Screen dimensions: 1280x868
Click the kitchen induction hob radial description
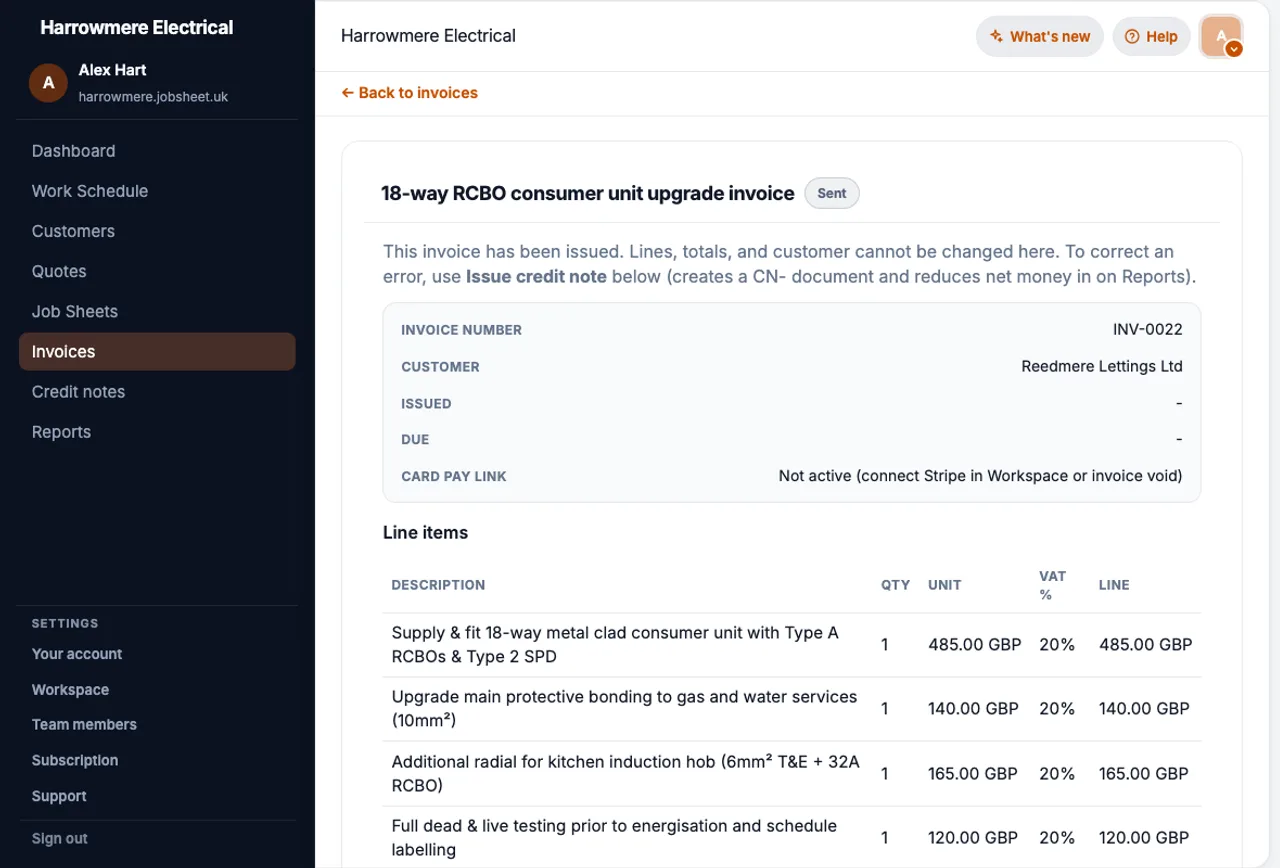click(625, 774)
